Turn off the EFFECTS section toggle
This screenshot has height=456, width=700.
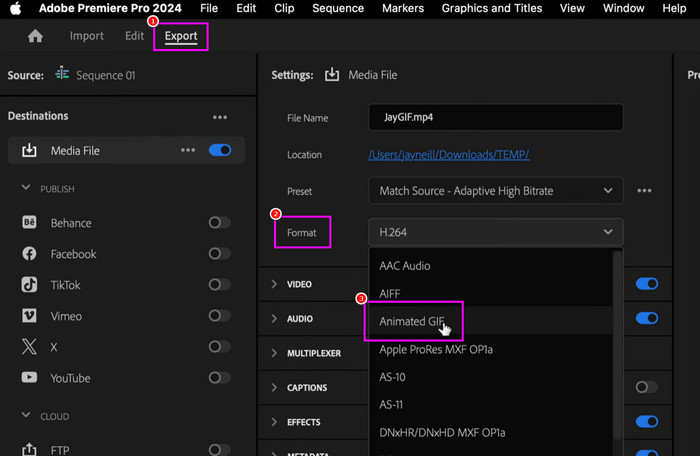[647, 421]
